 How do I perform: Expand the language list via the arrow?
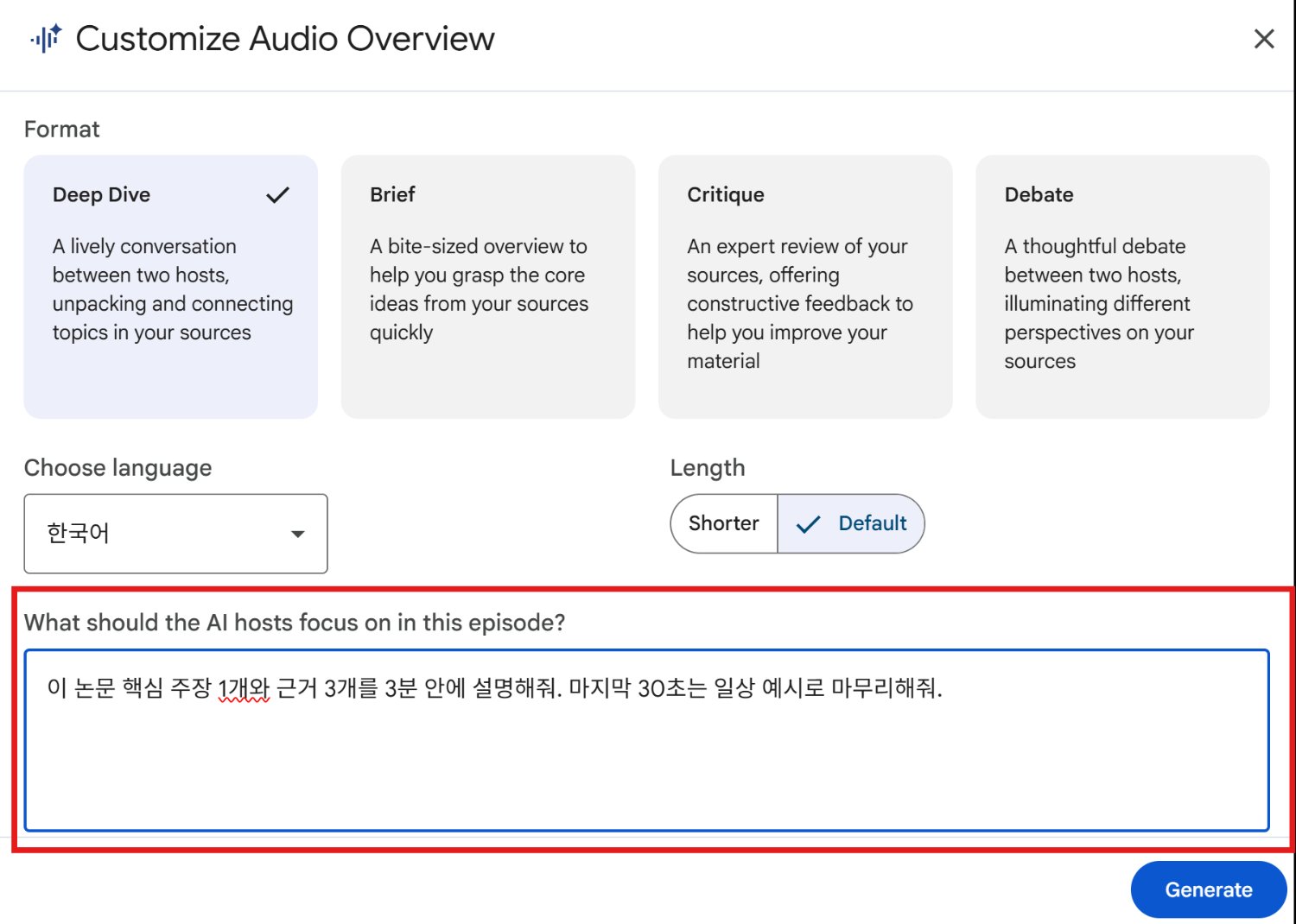pyautogui.click(x=298, y=534)
